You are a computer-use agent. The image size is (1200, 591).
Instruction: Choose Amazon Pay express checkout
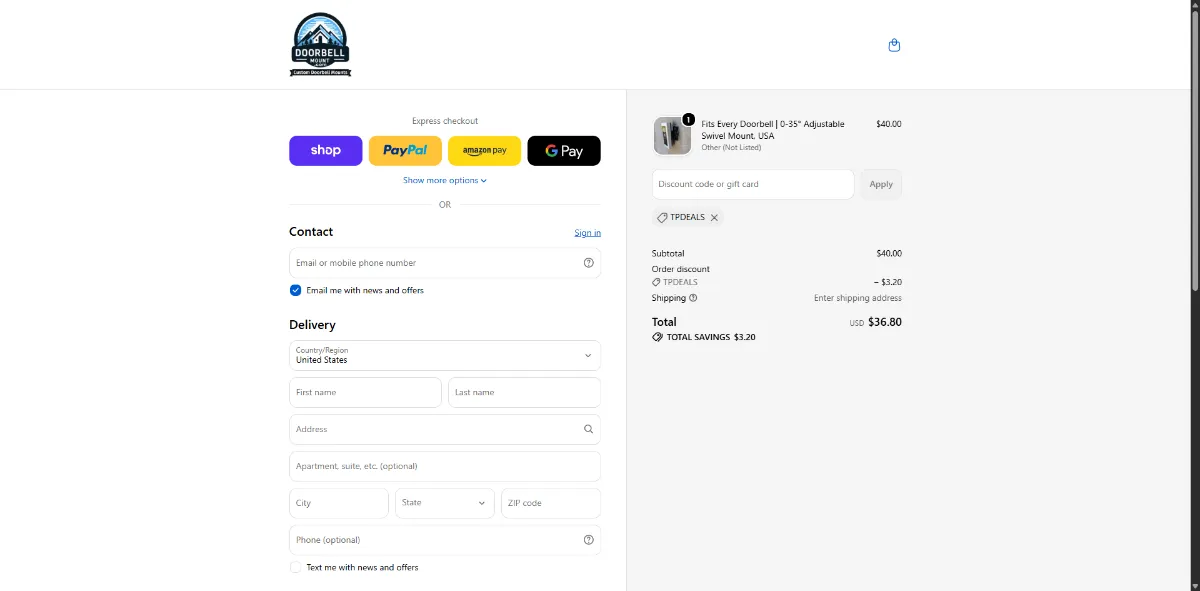coord(484,151)
